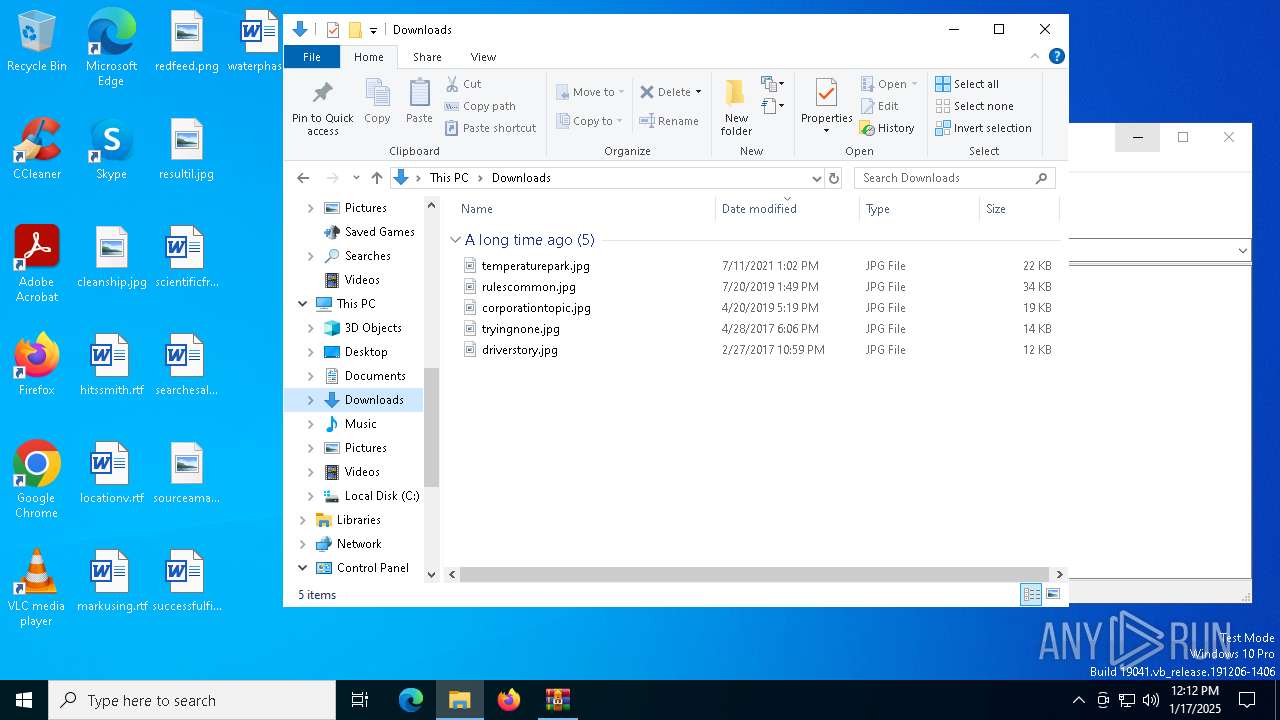Select Documents in navigation pane

tap(374, 376)
